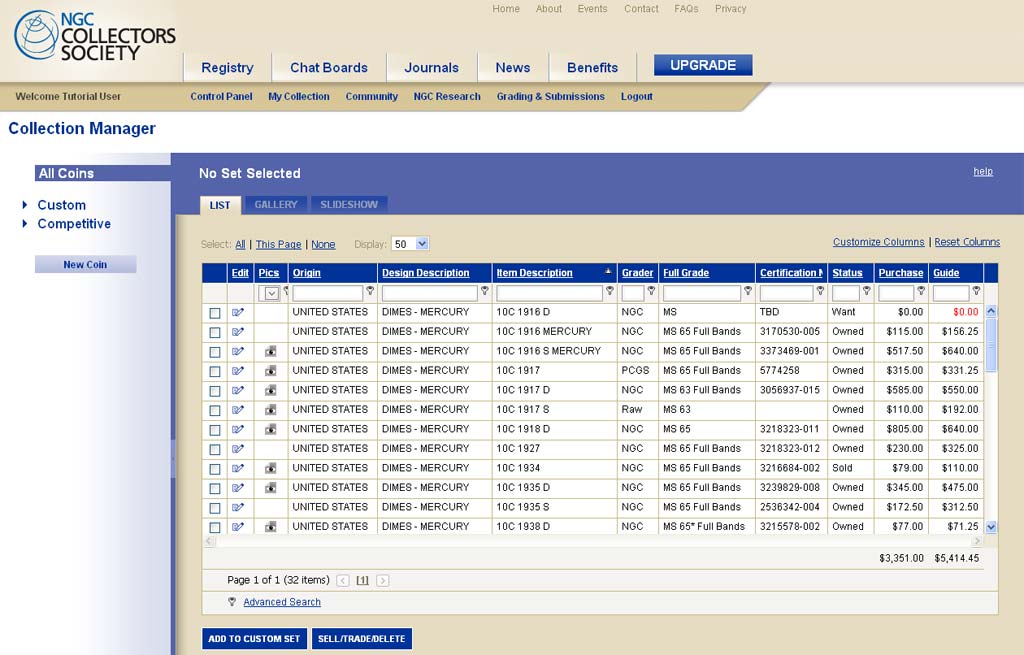Open the help link
Viewport: 1024px width, 655px height.
click(x=983, y=172)
